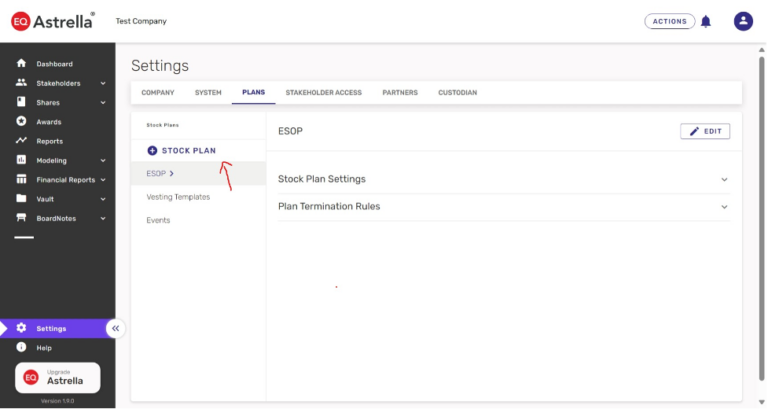Add a new Stock Plan

pyautogui.click(x=182, y=151)
